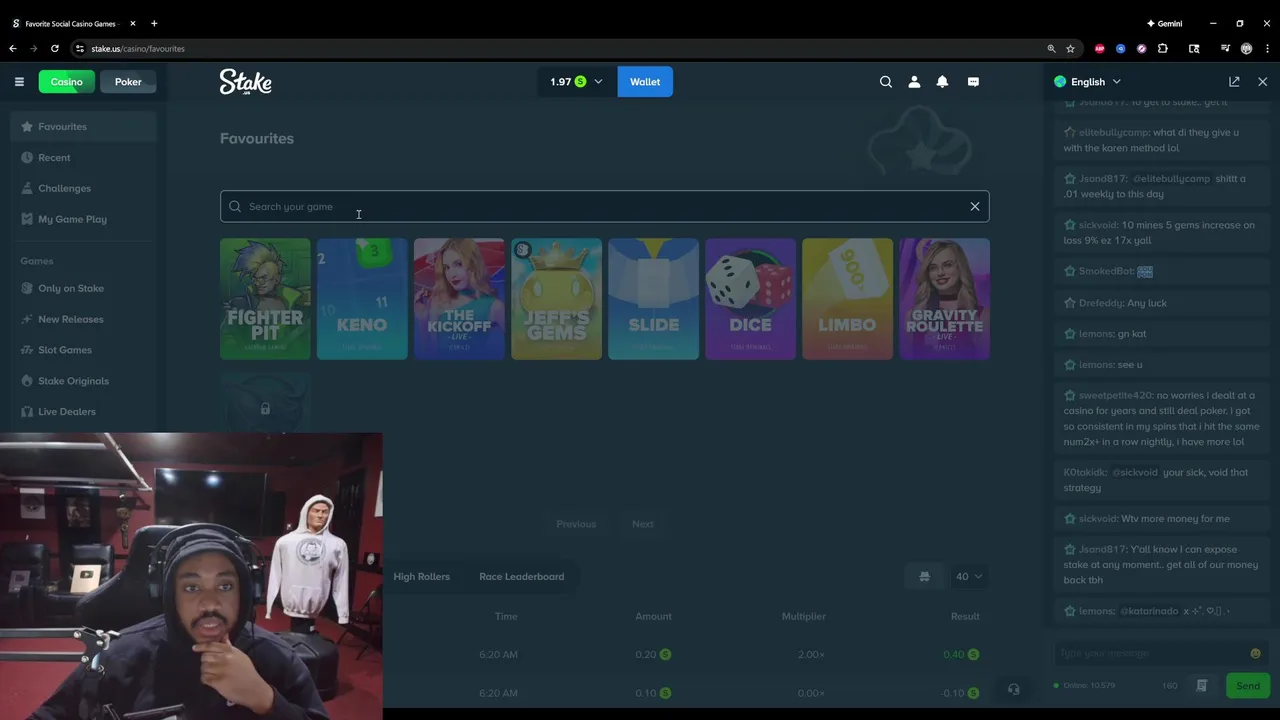This screenshot has width=1280, height=720.
Task: Click the chat message input field
Action: click(1150, 653)
